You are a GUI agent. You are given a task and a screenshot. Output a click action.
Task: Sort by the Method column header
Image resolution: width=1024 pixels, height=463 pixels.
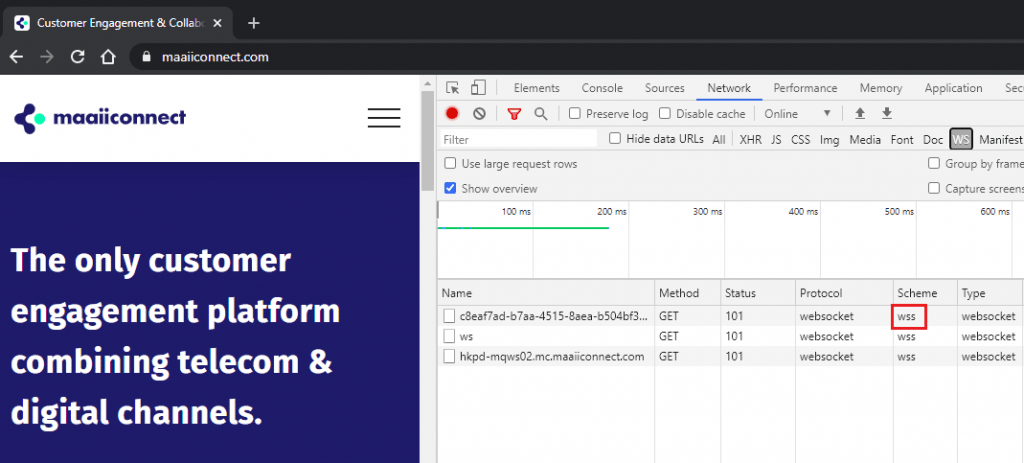[x=688, y=293]
